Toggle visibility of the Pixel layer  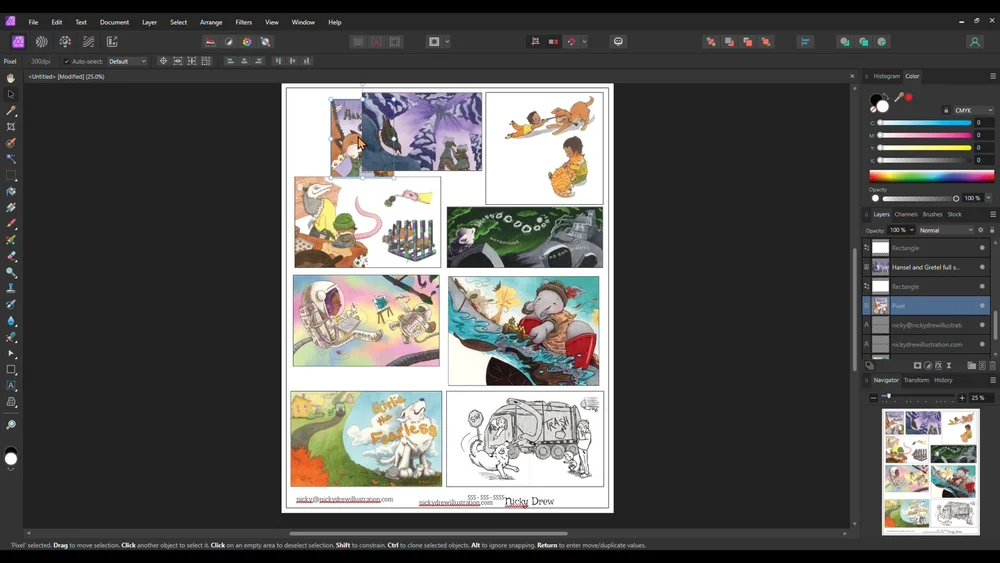(982, 306)
